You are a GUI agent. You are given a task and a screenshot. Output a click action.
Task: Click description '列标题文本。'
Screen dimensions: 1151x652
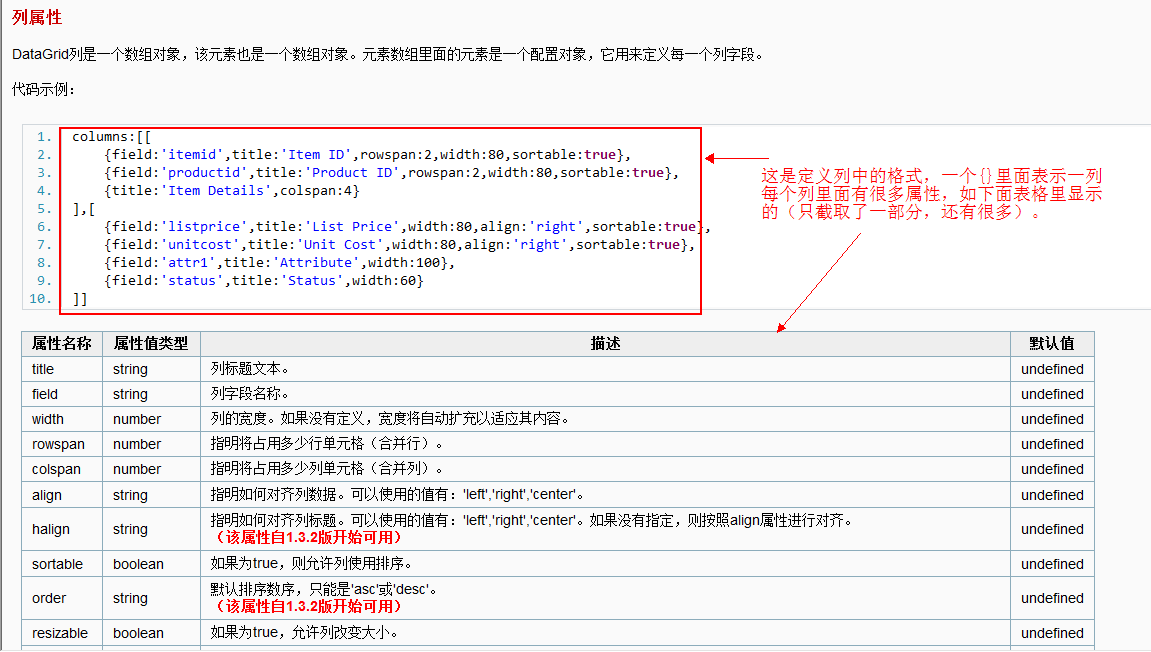pos(250,369)
